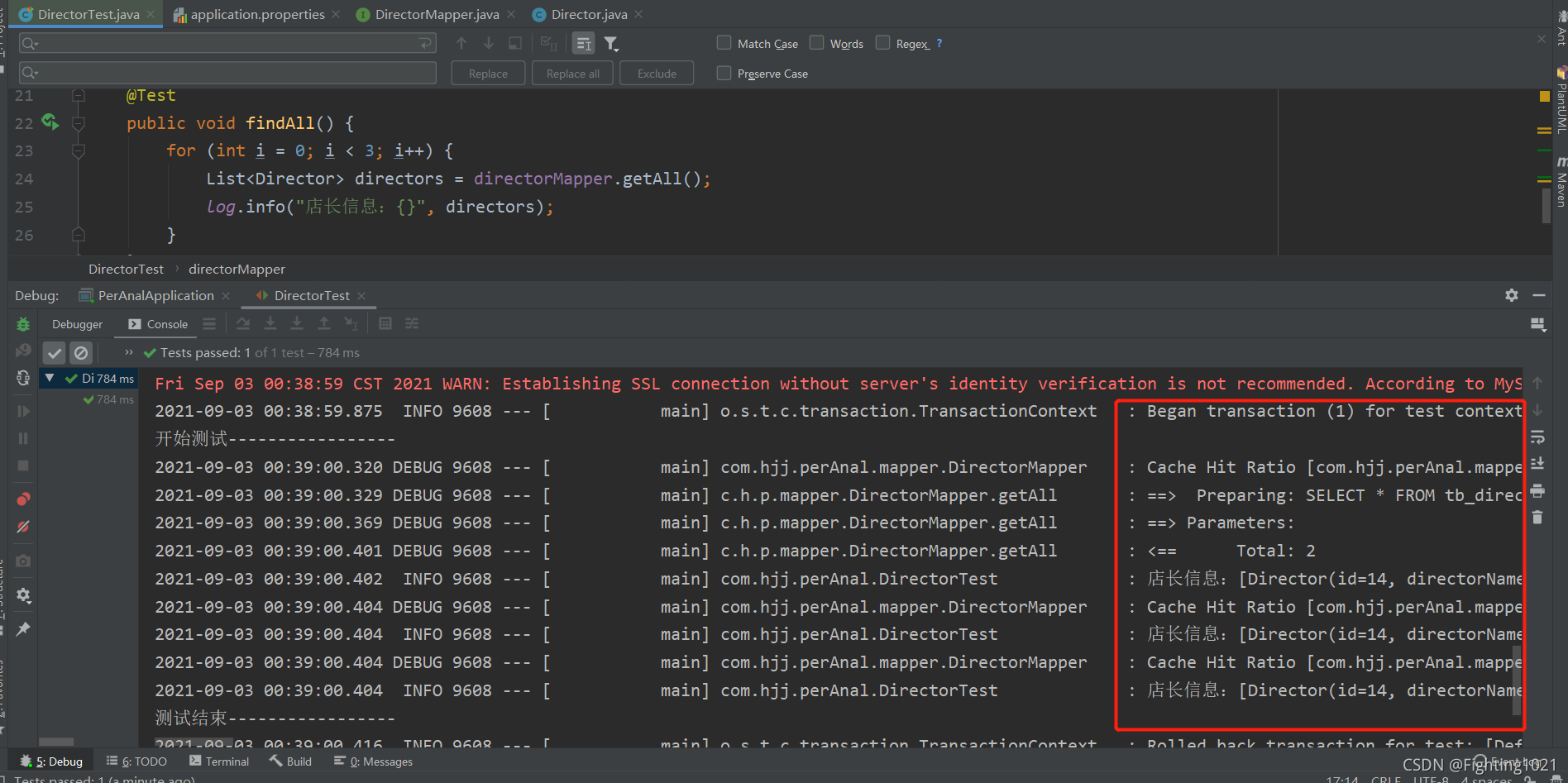Toggle Mute Breakpoints icon

[23, 527]
